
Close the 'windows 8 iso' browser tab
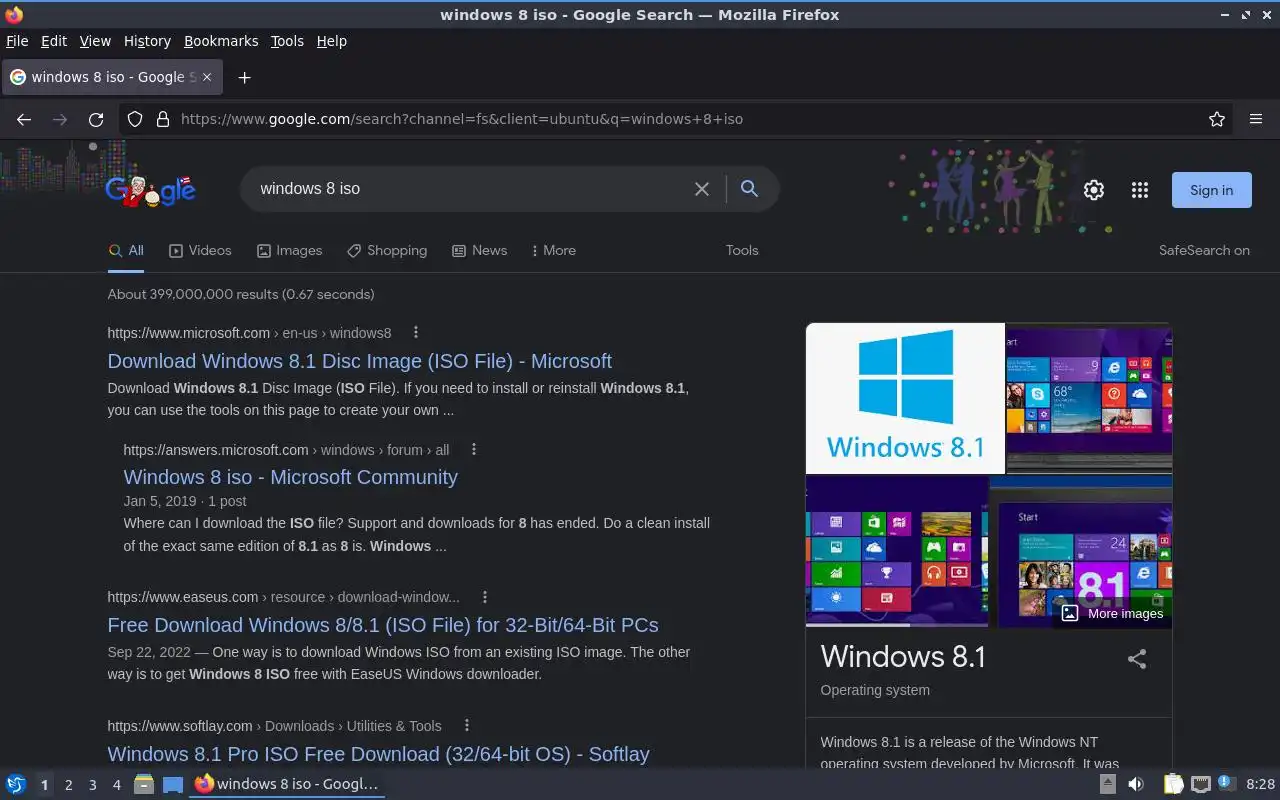coord(208,77)
